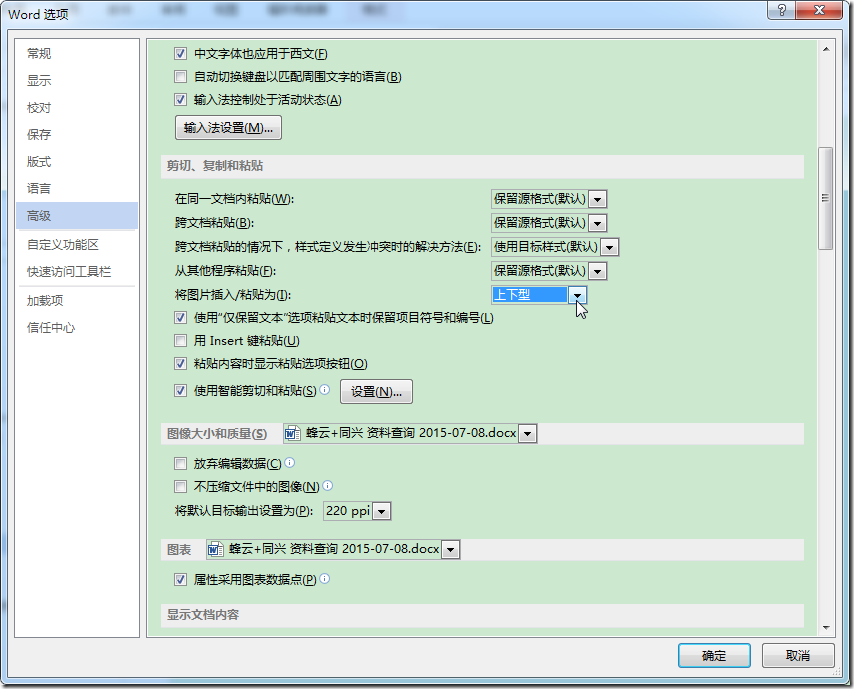This screenshot has height=689, width=854.
Task: Click info icon beside 属性采用图表数据点
Action: (325, 578)
